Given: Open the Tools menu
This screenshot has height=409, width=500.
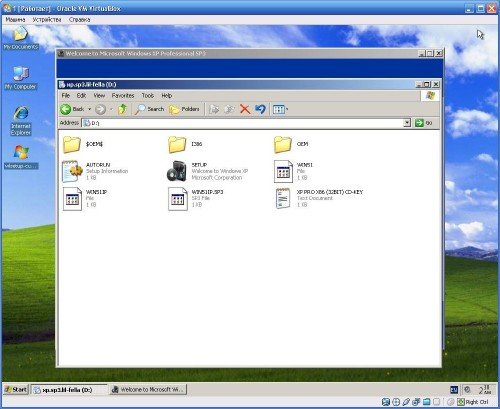Looking at the screenshot, I should [148, 95].
